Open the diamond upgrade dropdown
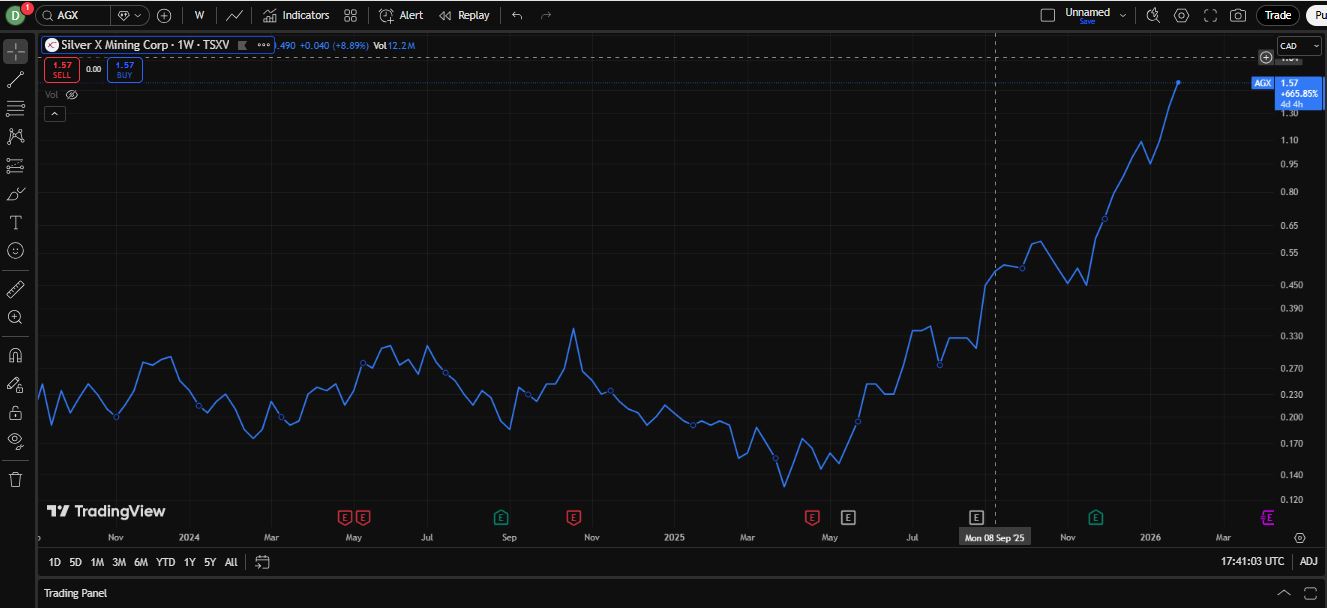Viewport: 1327px width, 608px height. [x=130, y=15]
